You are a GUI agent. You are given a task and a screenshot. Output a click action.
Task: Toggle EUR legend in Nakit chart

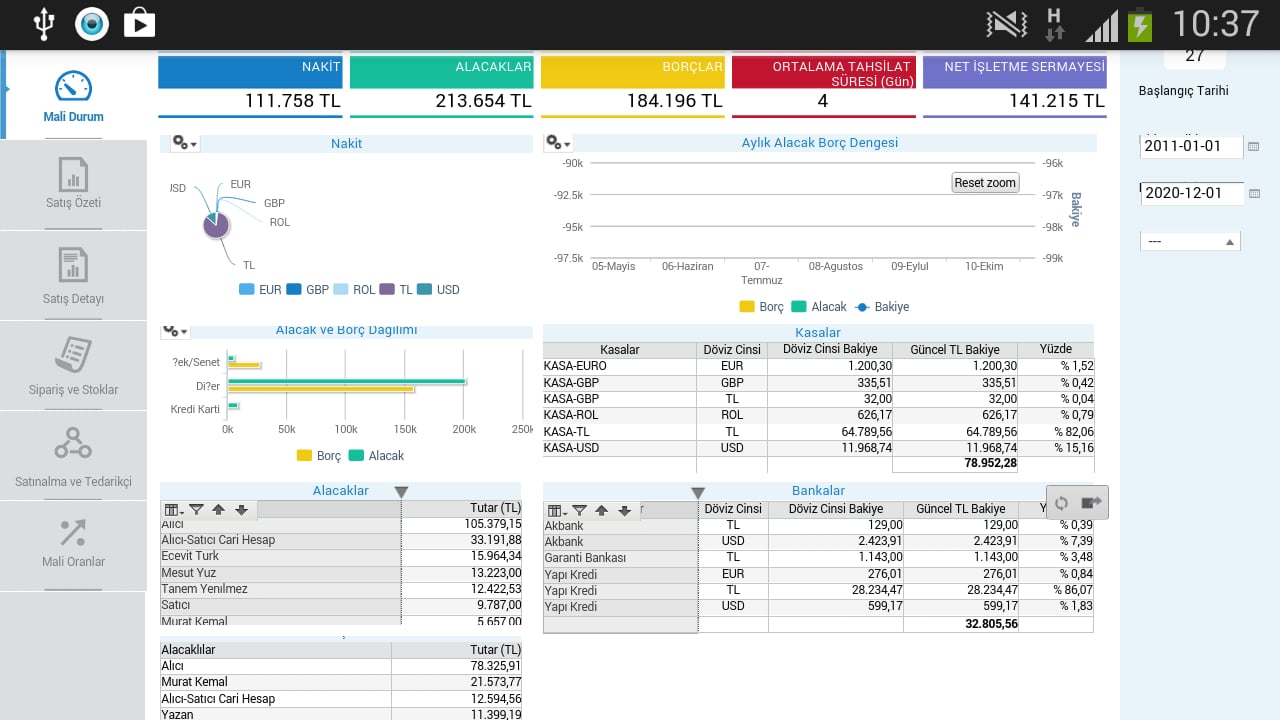[260, 290]
